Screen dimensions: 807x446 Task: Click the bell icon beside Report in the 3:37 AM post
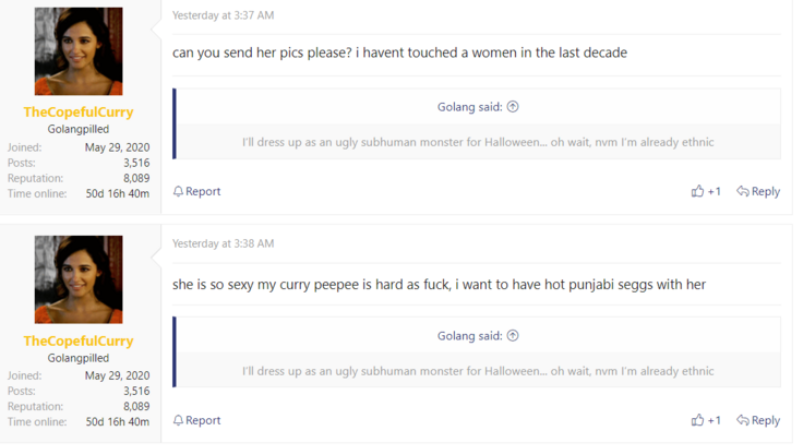pos(178,192)
